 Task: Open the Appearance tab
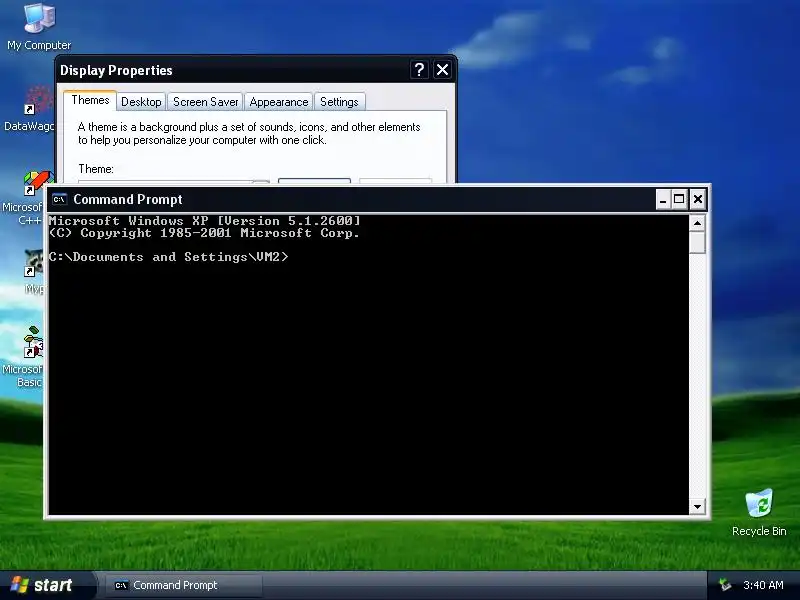coord(279,102)
